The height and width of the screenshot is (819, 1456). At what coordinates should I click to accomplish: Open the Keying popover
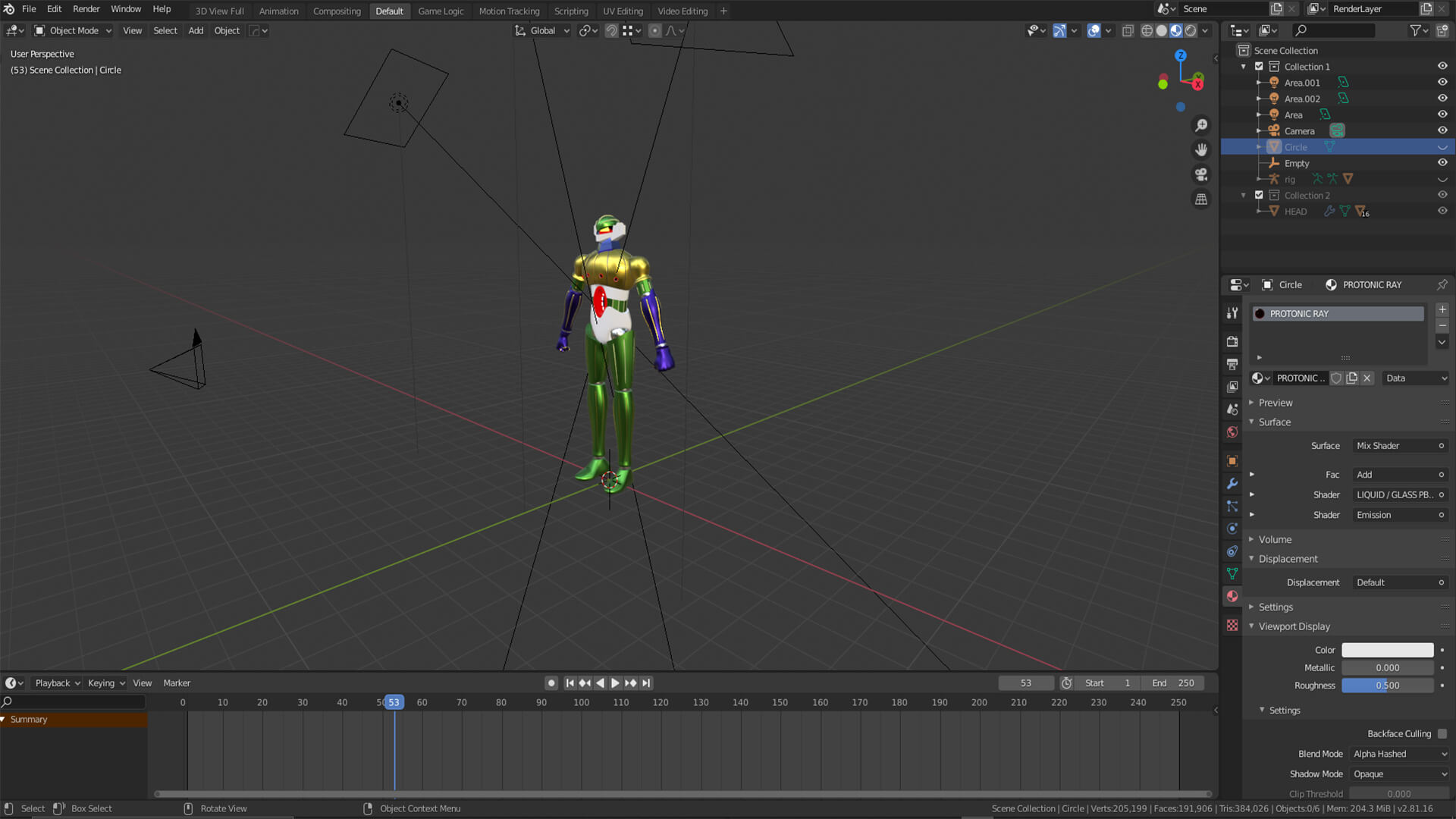pos(106,682)
